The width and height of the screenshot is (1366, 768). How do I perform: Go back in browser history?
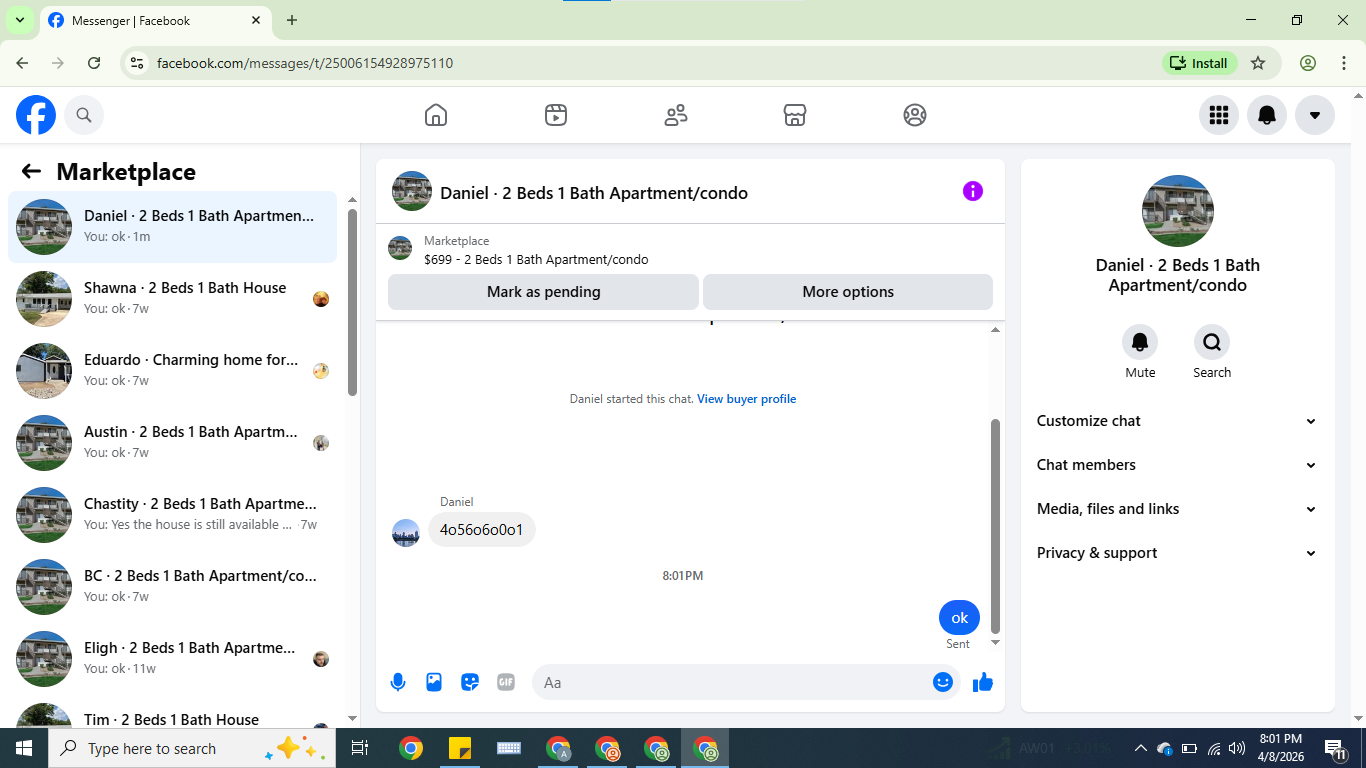pos(22,63)
